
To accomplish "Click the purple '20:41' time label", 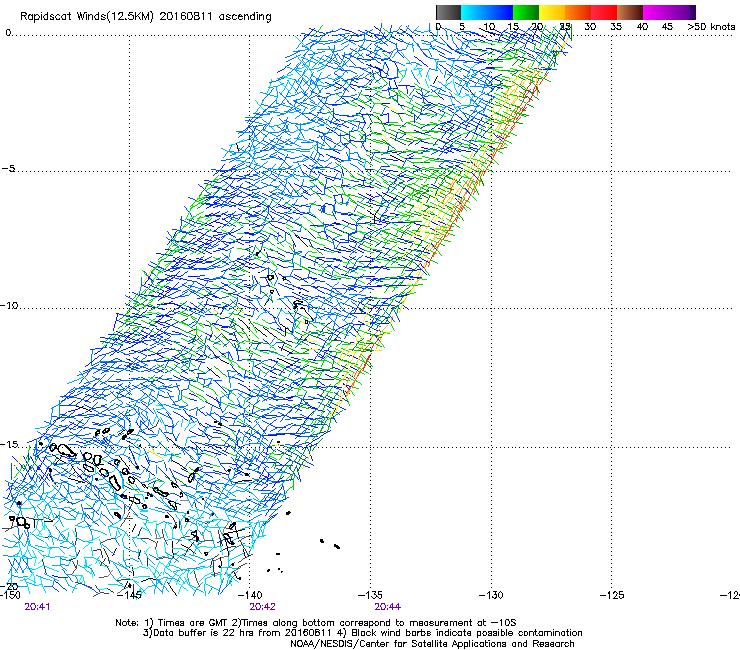I will point(37,607).
